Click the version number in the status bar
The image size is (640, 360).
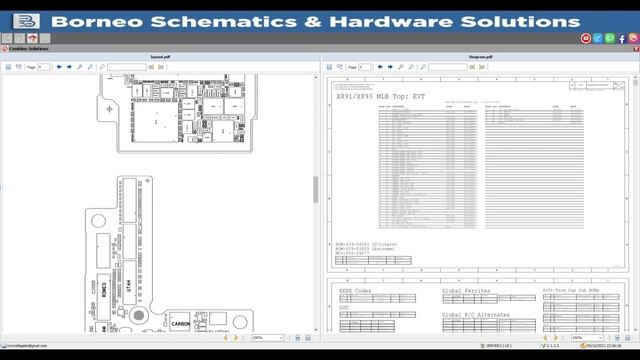552,346
